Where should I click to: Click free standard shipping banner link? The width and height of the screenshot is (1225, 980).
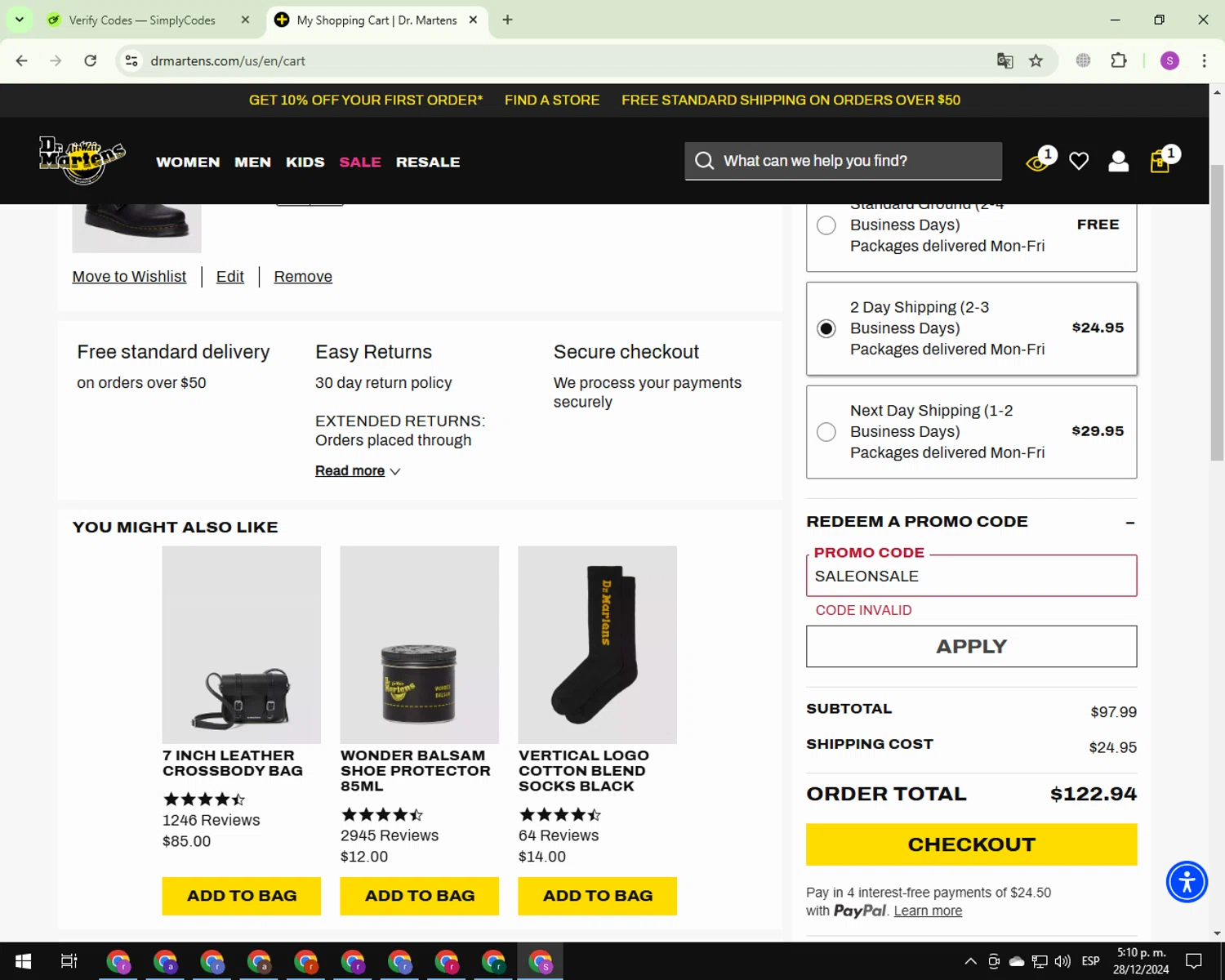pyautogui.click(x=791, y=100)
